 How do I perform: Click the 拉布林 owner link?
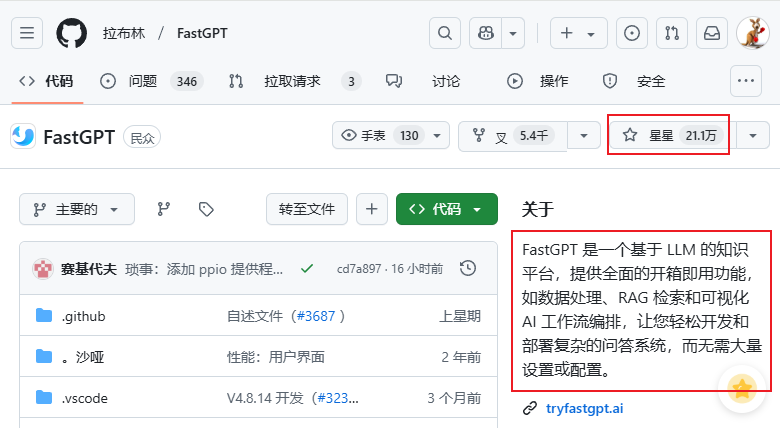(x=124, y=33)
